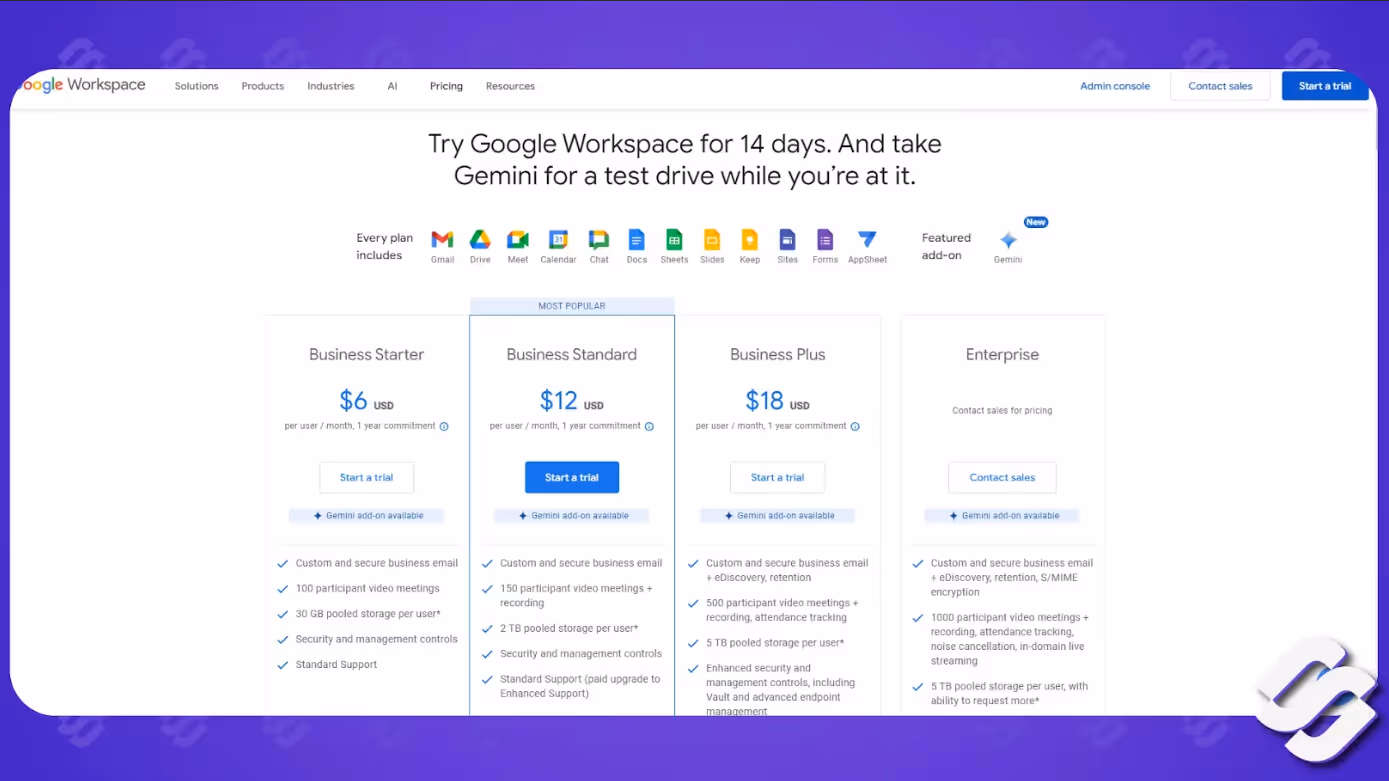Open the AppSheet app icon
This screenshot has height=781, width=1389.
867,240
